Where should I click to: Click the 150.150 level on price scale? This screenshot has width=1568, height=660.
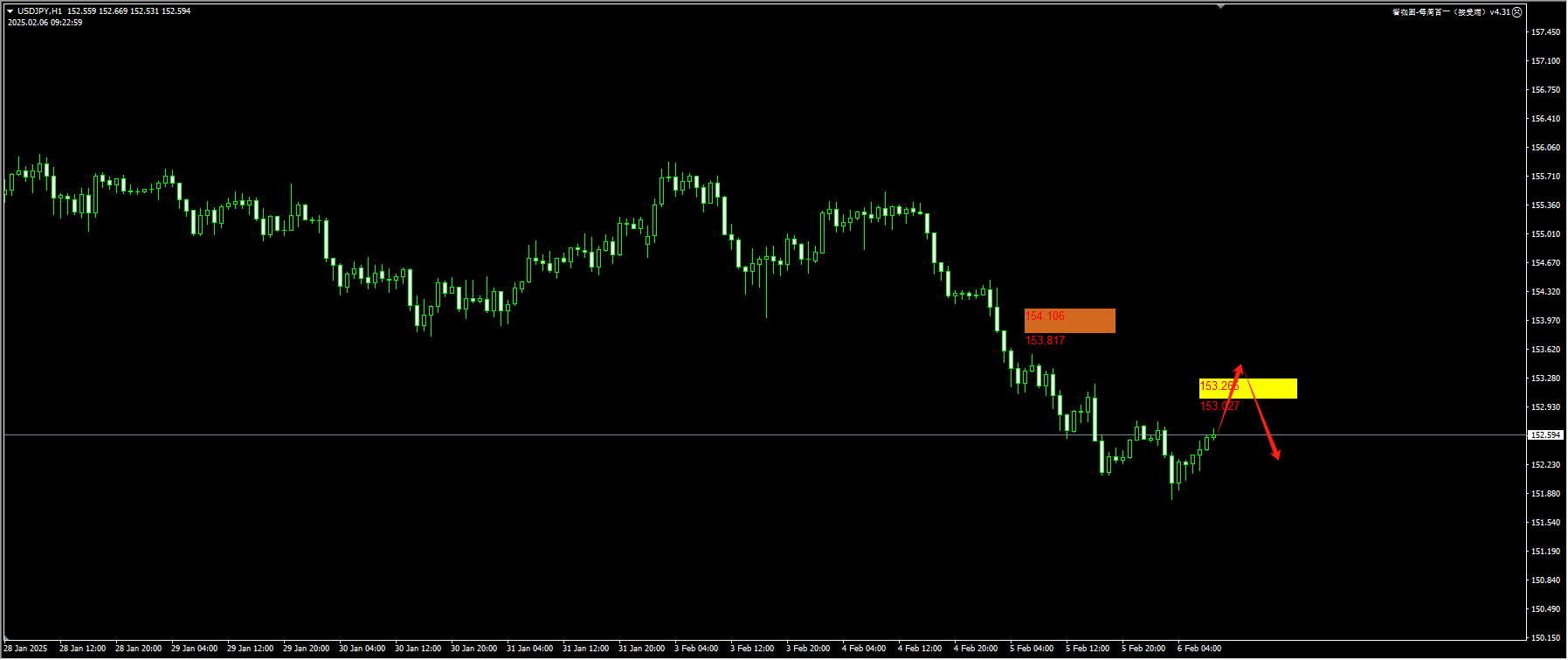tap(1545, 638)
